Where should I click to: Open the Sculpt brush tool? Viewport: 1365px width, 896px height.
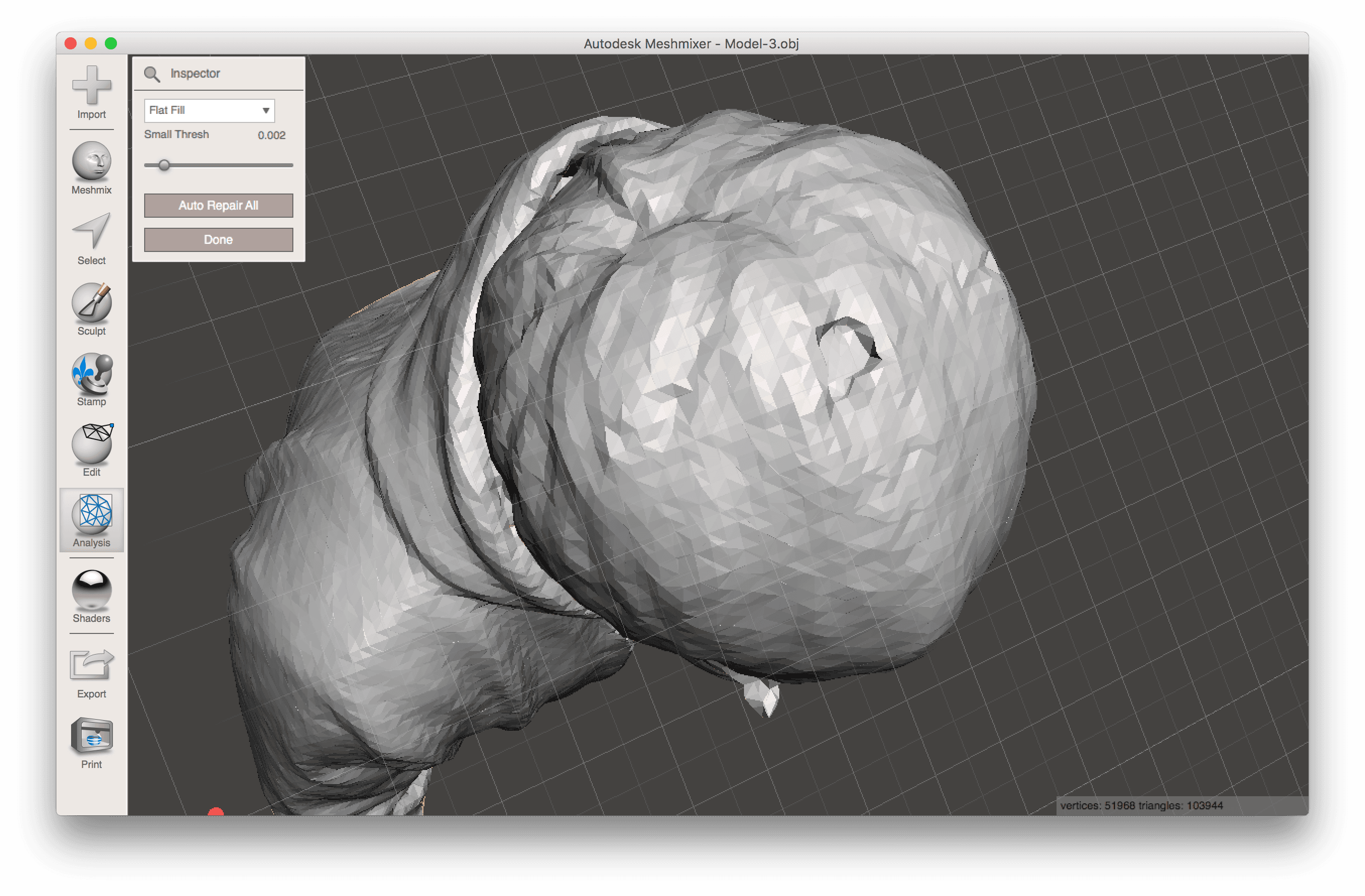point(91,309)
